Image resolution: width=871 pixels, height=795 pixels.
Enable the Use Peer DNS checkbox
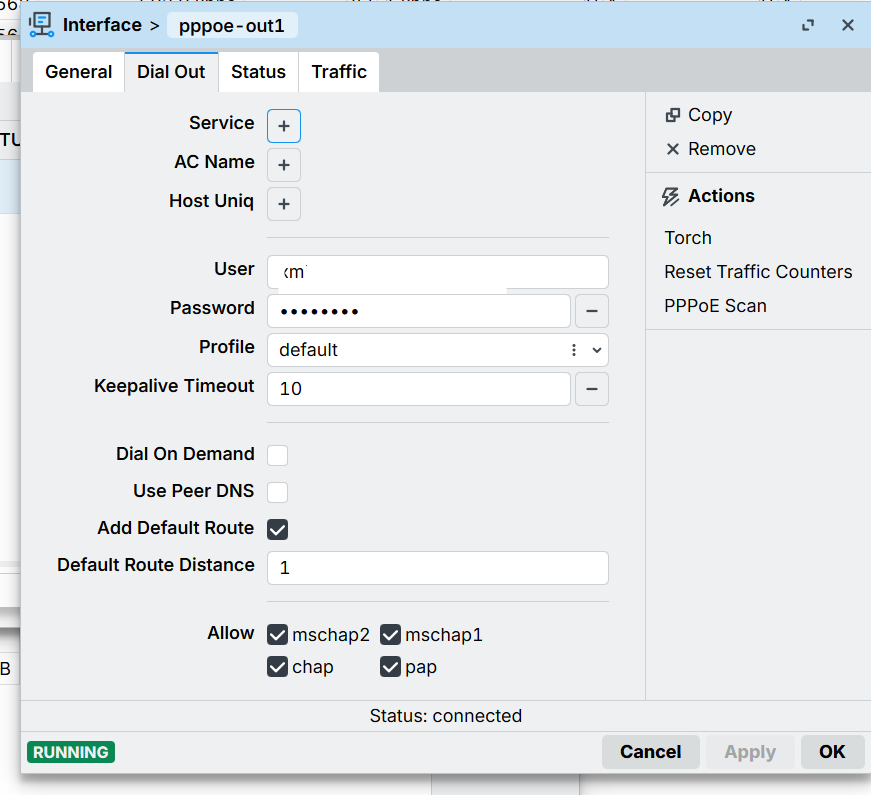(277, 492)
